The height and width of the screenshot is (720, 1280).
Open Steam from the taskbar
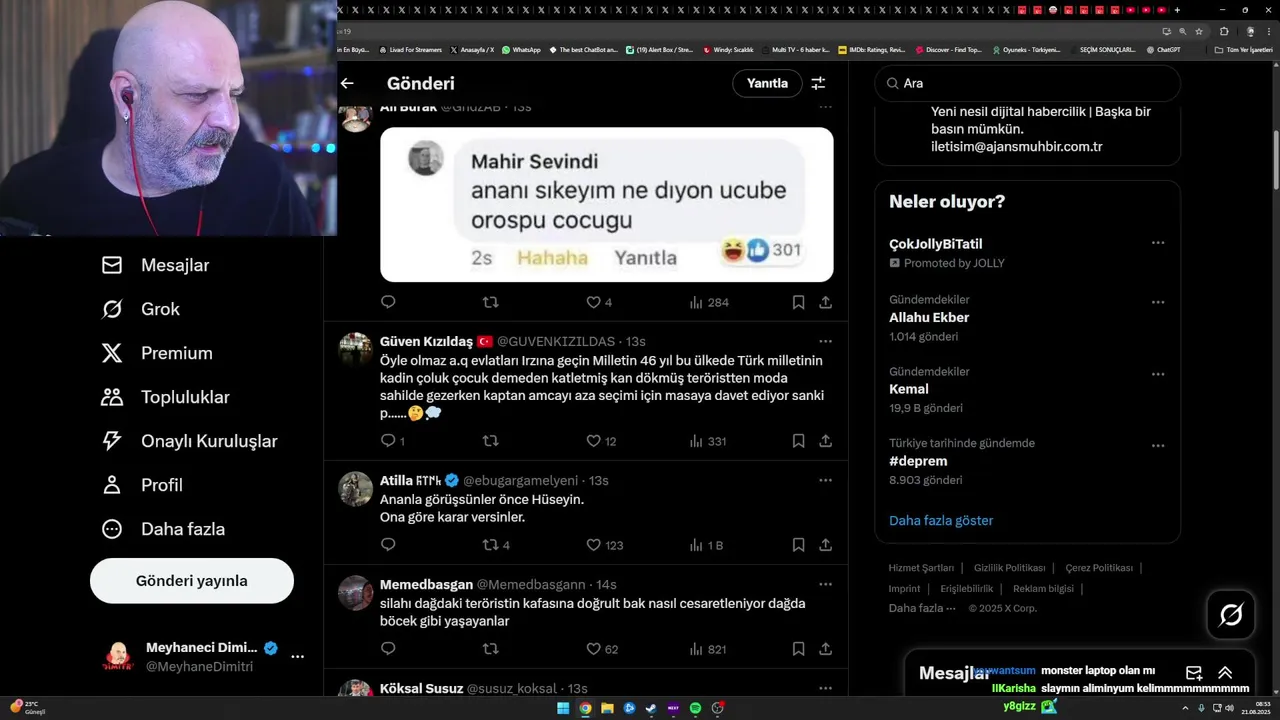click(x=651, y=708)
